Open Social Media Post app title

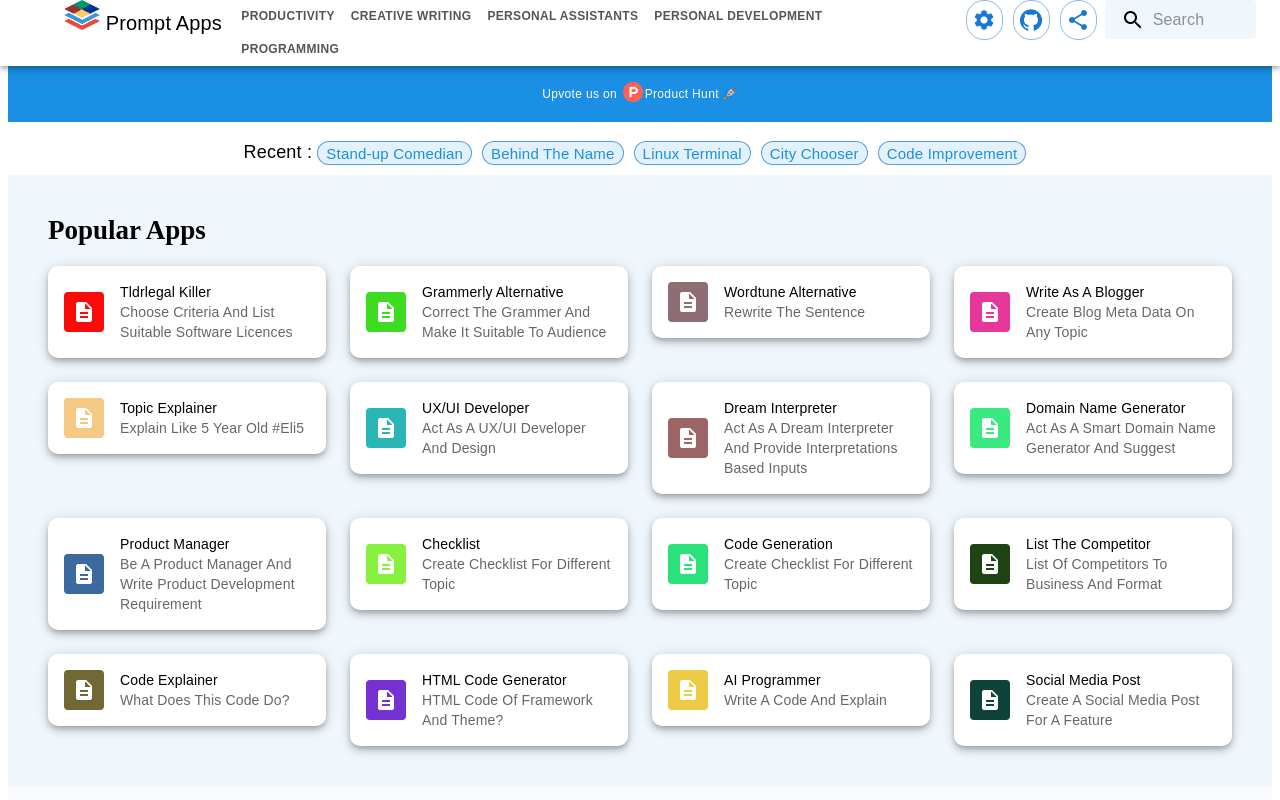[1083, 680]
